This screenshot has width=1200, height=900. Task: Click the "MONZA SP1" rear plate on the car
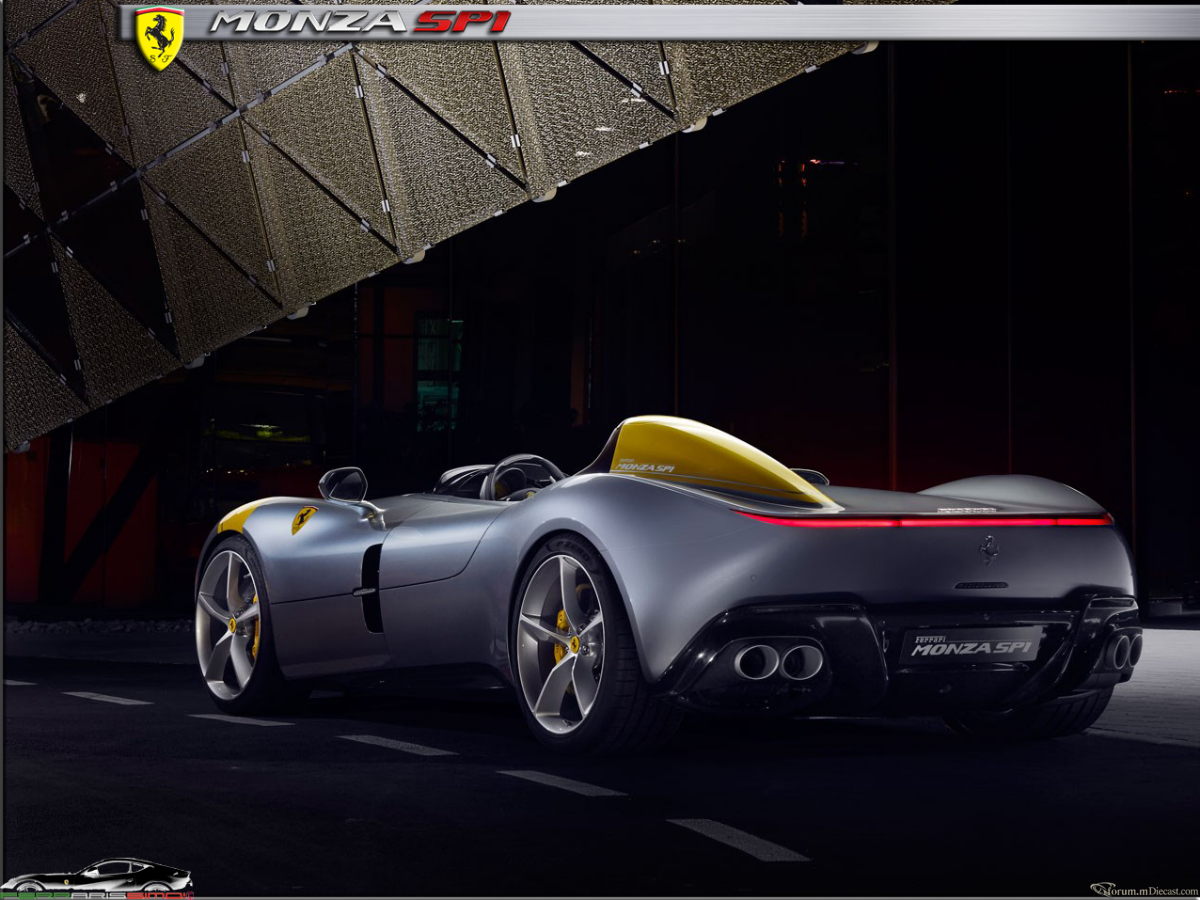(971, 646)
